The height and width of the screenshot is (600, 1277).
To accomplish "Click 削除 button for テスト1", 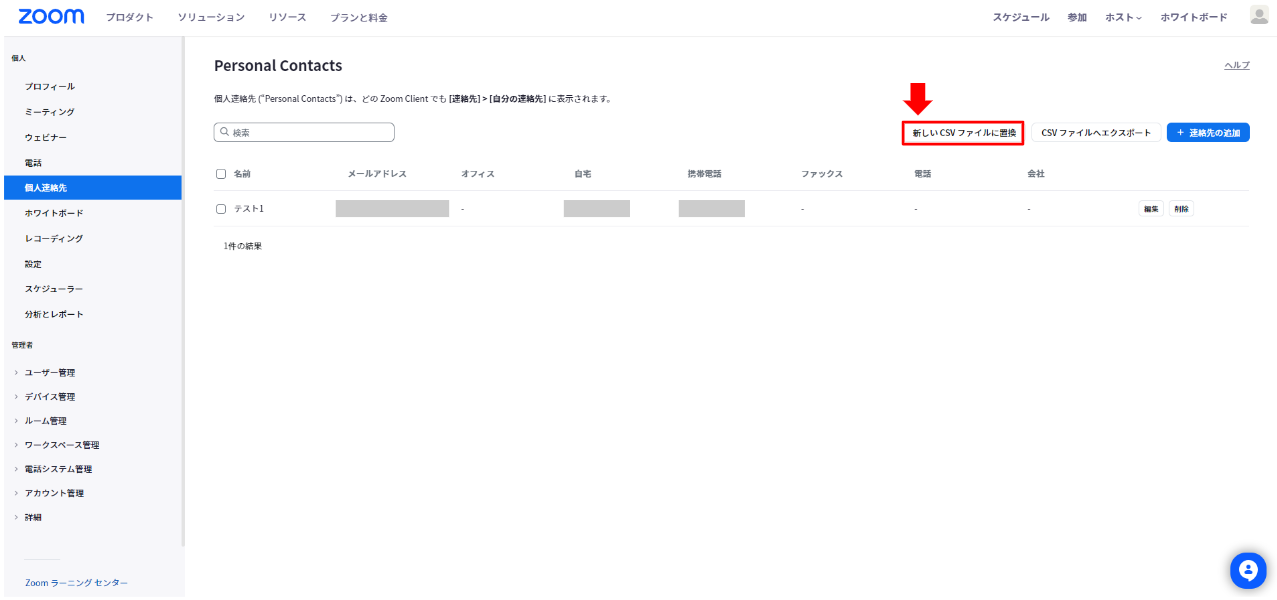I will coord(1181,209).
